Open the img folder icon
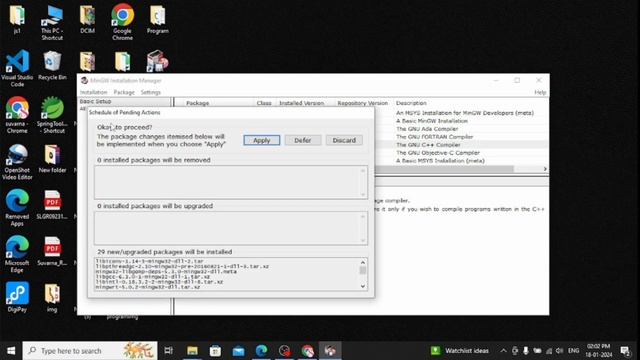640x360 pixels. point(52,297)
